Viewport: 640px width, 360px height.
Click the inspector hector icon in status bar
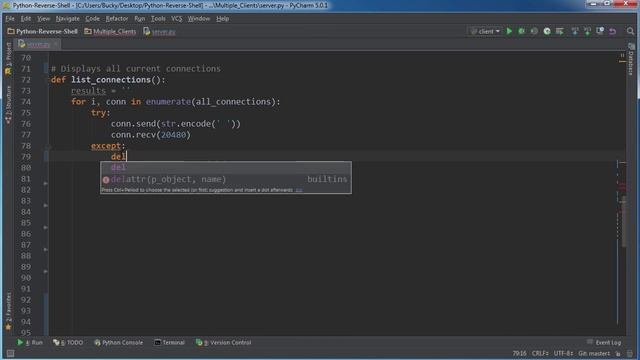630,353
